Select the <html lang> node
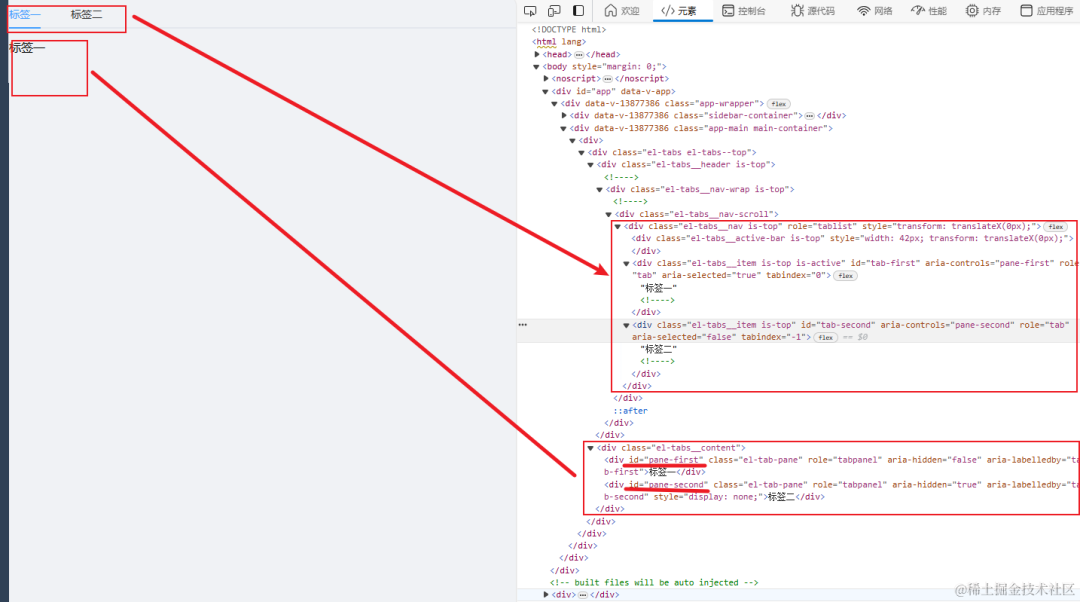The height and width of the screenshot is (602, 1080). [559, 42]
